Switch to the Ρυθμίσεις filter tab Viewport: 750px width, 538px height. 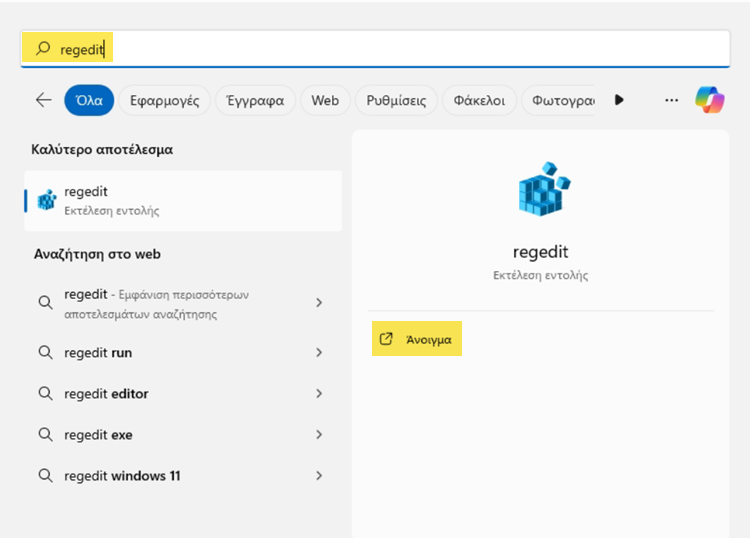(396, 100)
